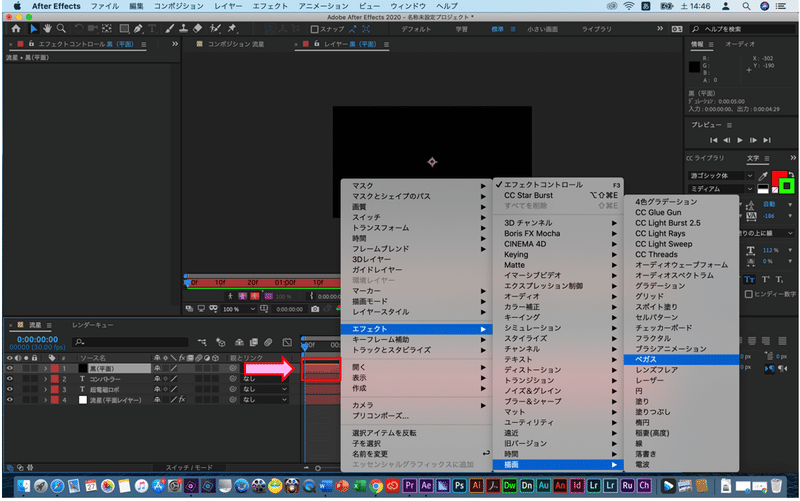Screen dimensions: 800x501
Task: Open the font style dropdown ミディアム
Action: click(721, 189)
